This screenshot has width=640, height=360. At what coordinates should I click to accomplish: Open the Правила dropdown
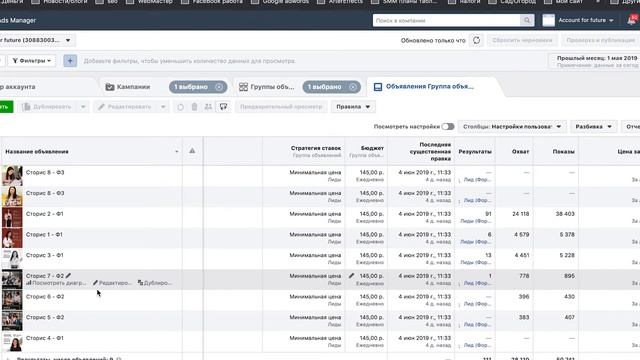(353, 107)
